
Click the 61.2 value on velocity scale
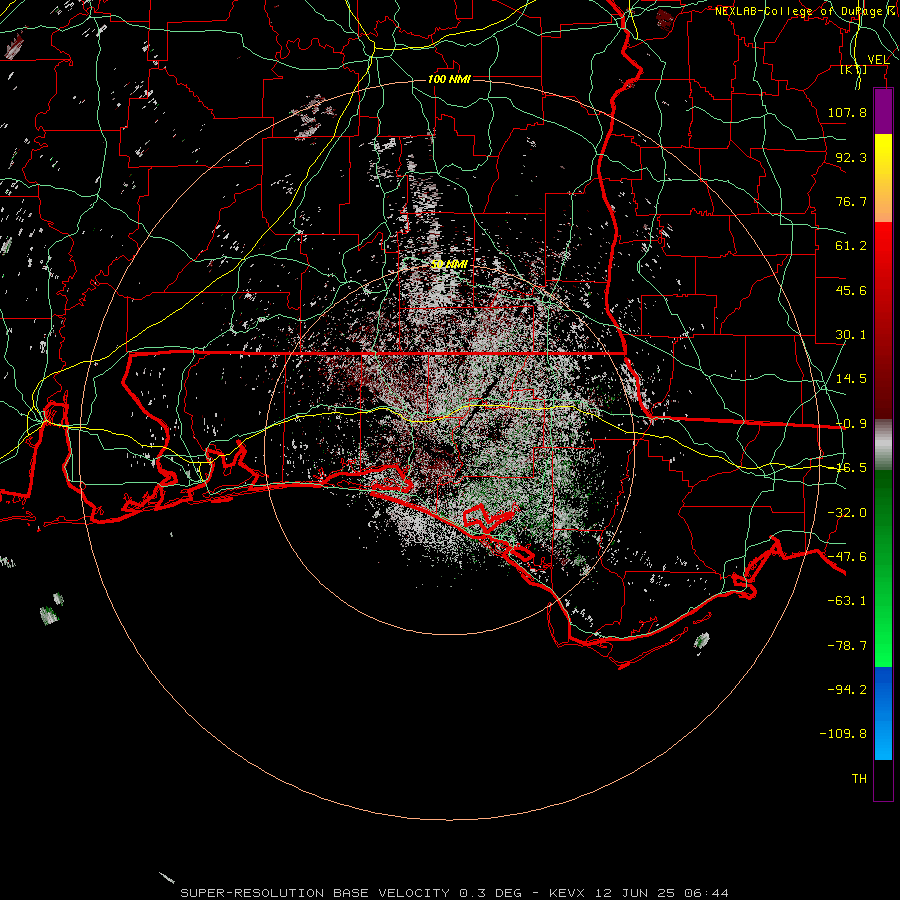(x=851, y=246)
